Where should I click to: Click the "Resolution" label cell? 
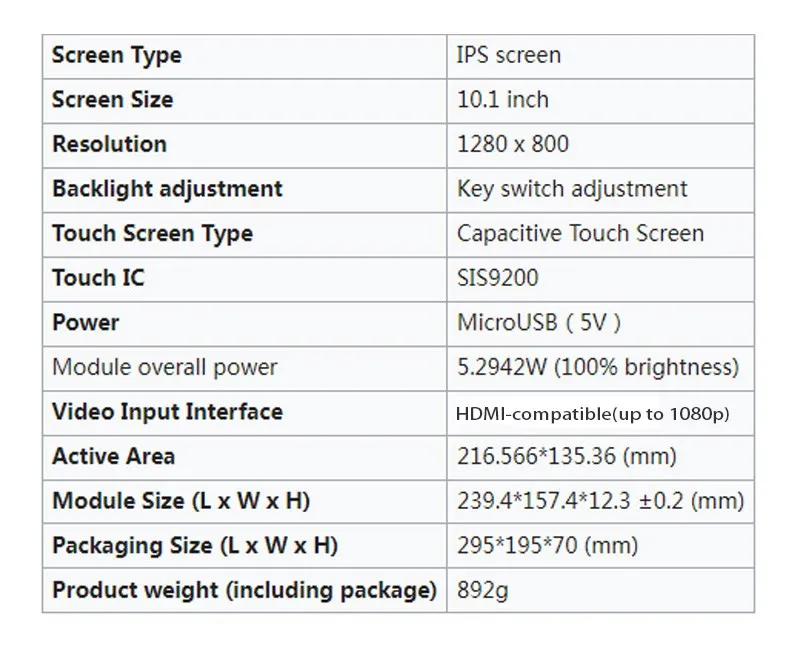[x=109, y=144]
